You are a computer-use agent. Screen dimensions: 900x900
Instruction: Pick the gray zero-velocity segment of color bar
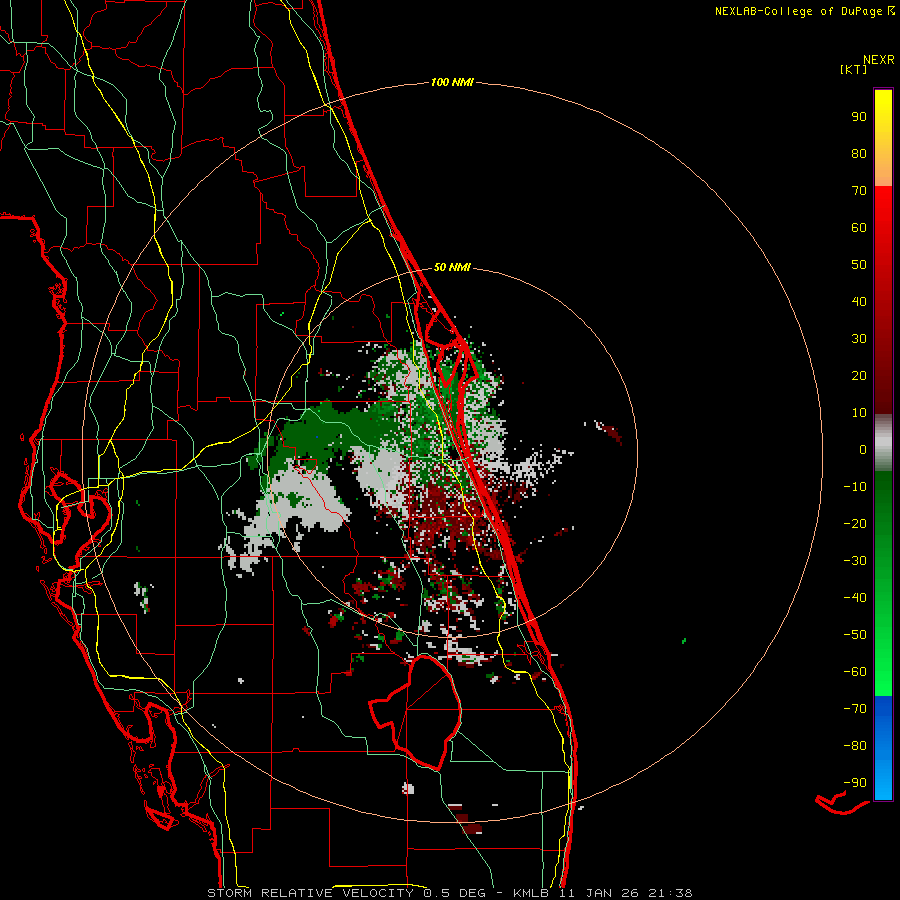(x=883, y=443)
